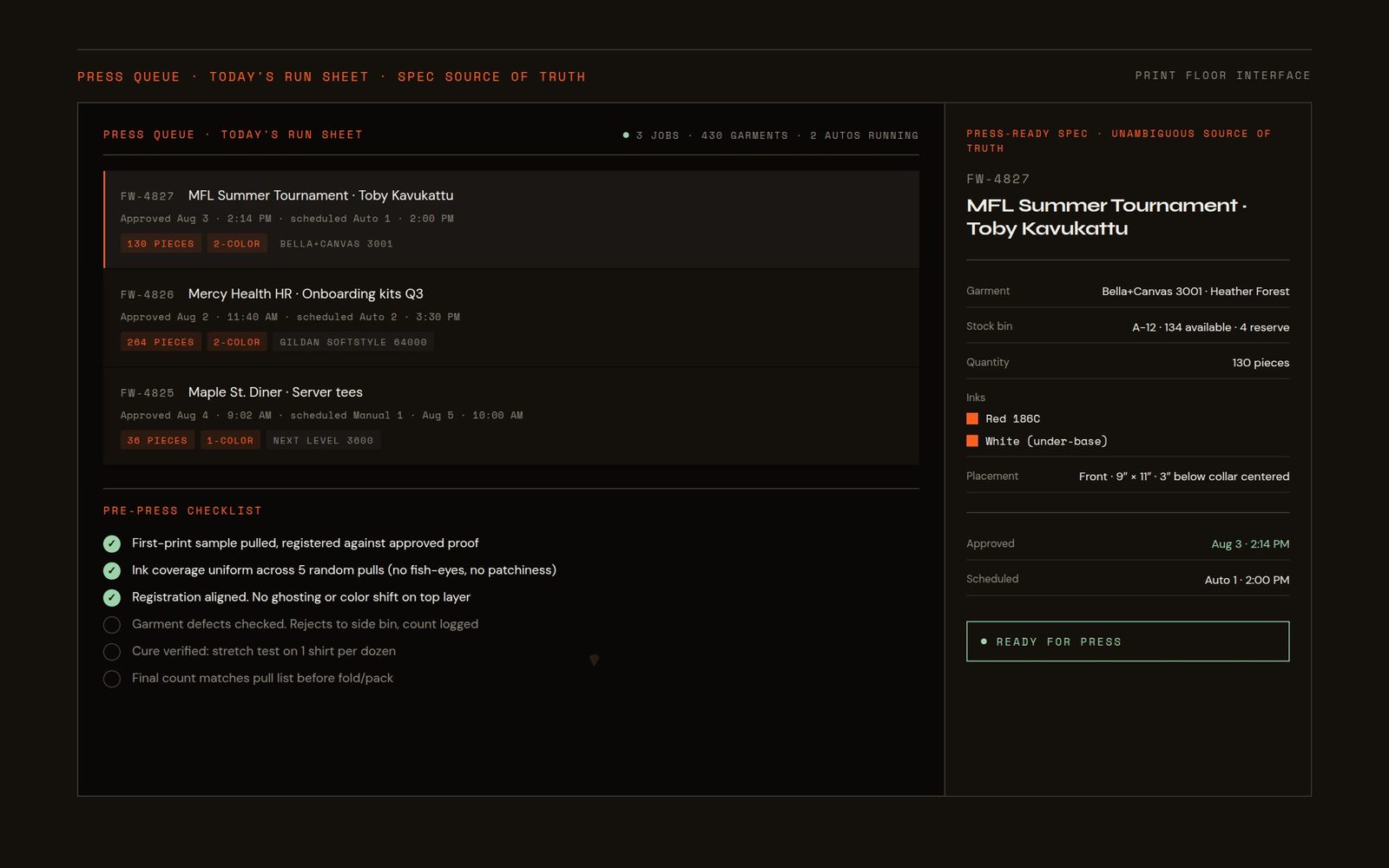Click the Bella+Canvas 3001 garment tag
The height and width of the screenshot is (868, 1389).
pyautogui.click(x=336, y=244)
